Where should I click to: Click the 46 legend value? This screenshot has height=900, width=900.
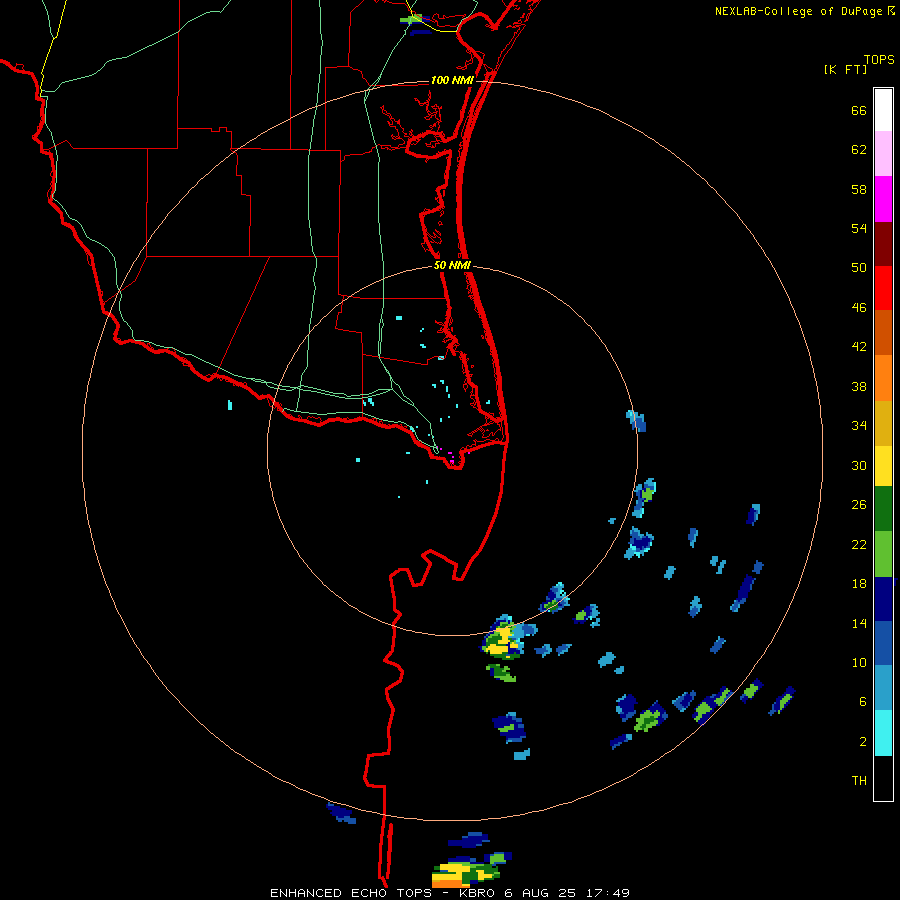[x=859, y=308]
